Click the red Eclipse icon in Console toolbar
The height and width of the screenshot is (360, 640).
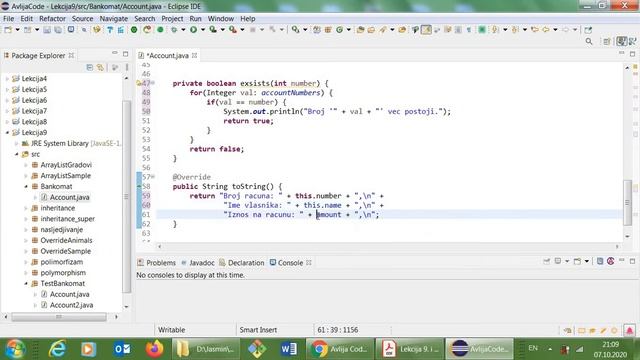611,261
